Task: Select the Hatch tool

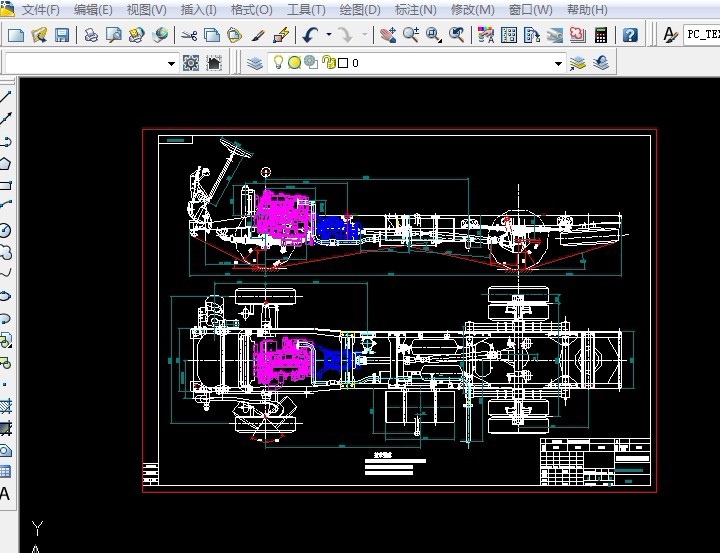Action: [6, 406]
